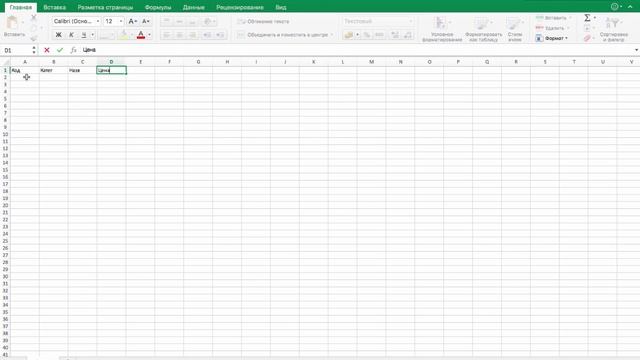The image size is (640, 360).
Task: Click the decrease decimal icon
Action: [408, 35]
